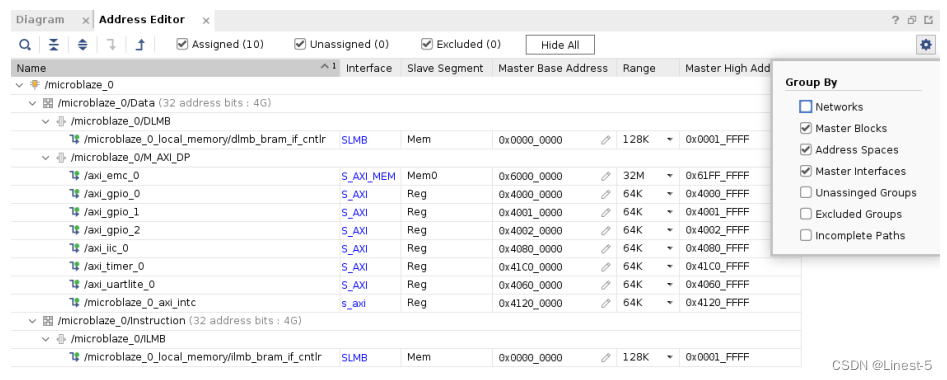Click S_AXI_MEM interface link
The width and height of the screenshot is (947, 380).
point(368,176)
